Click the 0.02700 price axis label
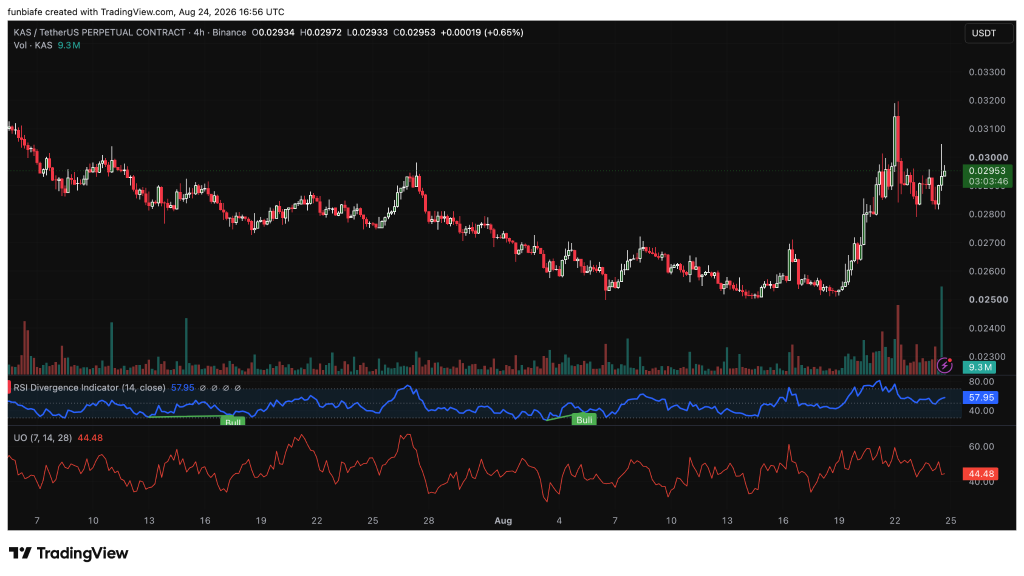Image resolution: width=1024 pixels, height=576 pixels. point(987,243)
